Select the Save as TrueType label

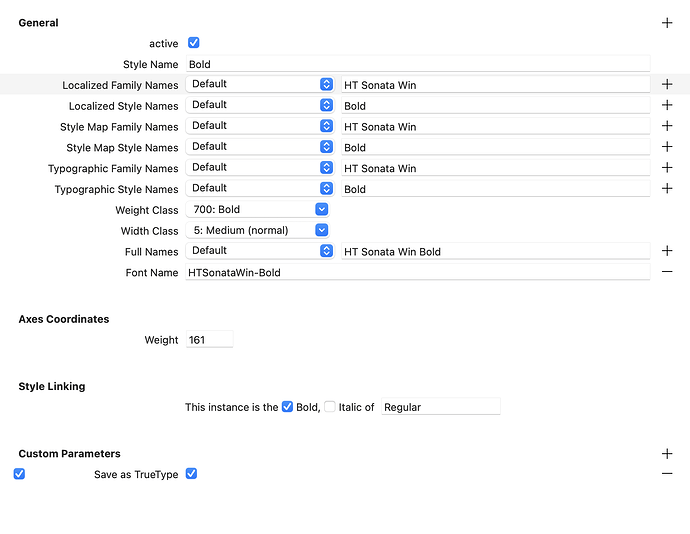coord(136,474)
